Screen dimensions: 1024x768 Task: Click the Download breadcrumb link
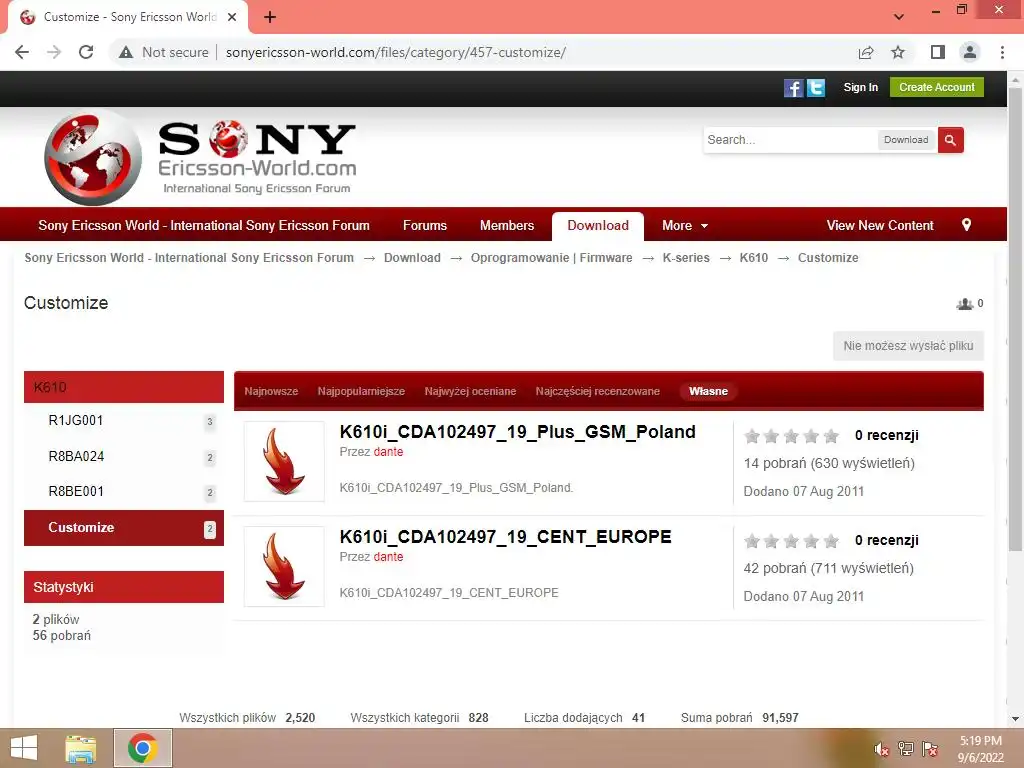(x=412, y=258)
